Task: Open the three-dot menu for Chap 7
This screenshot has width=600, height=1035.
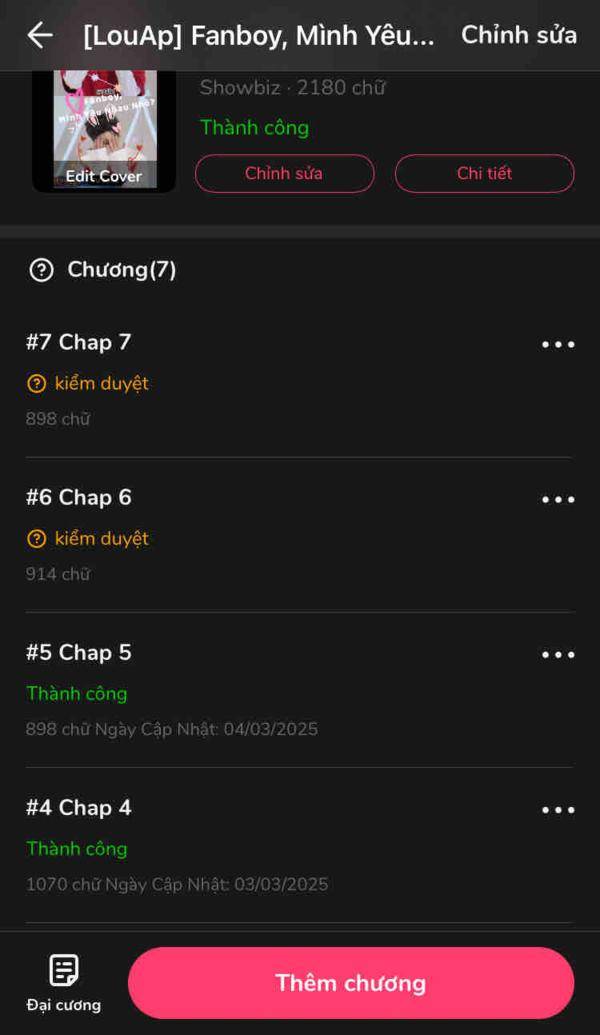Action: click(x=558, y=344)
